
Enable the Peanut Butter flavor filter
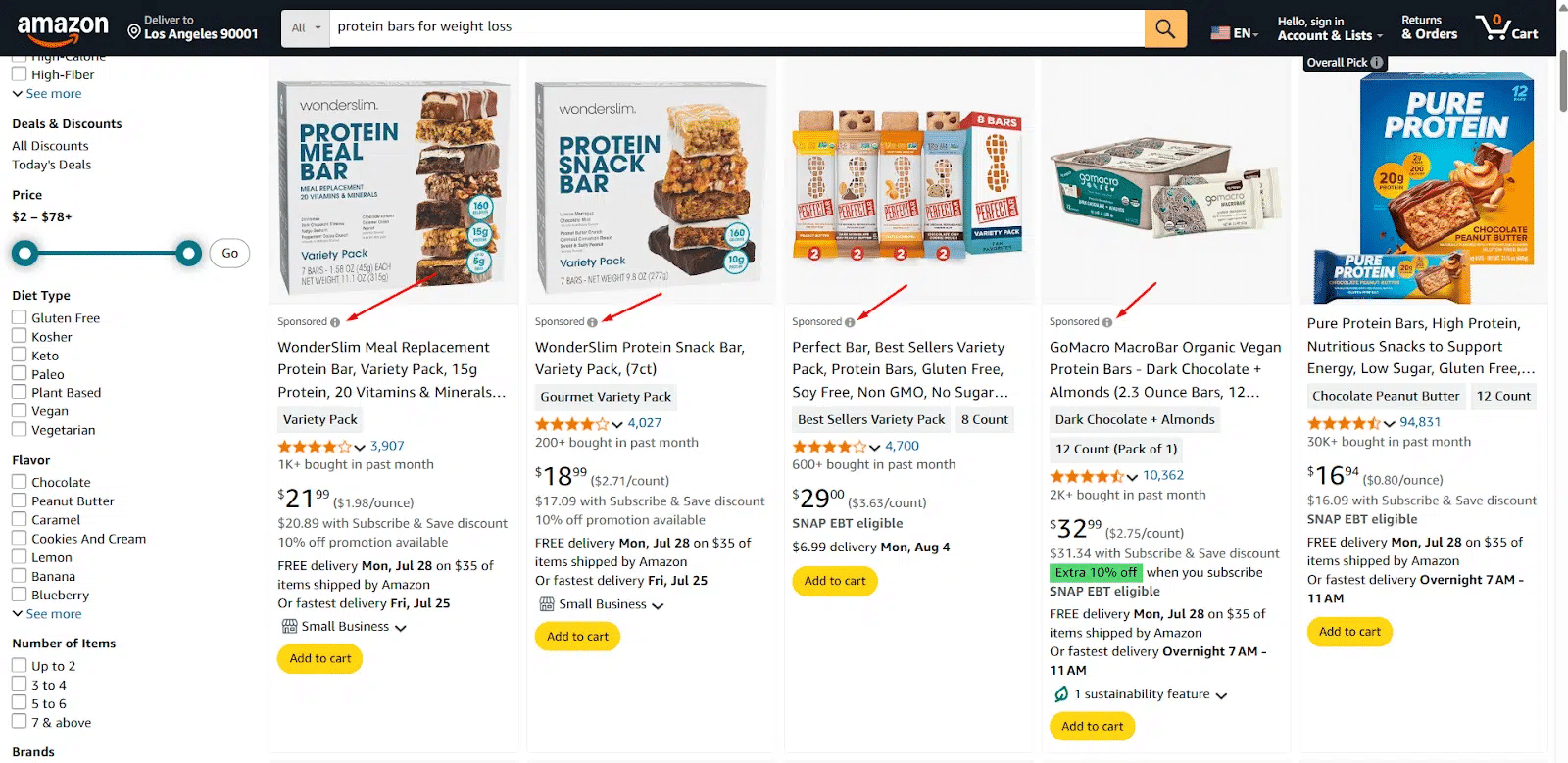tap(19, 501)
